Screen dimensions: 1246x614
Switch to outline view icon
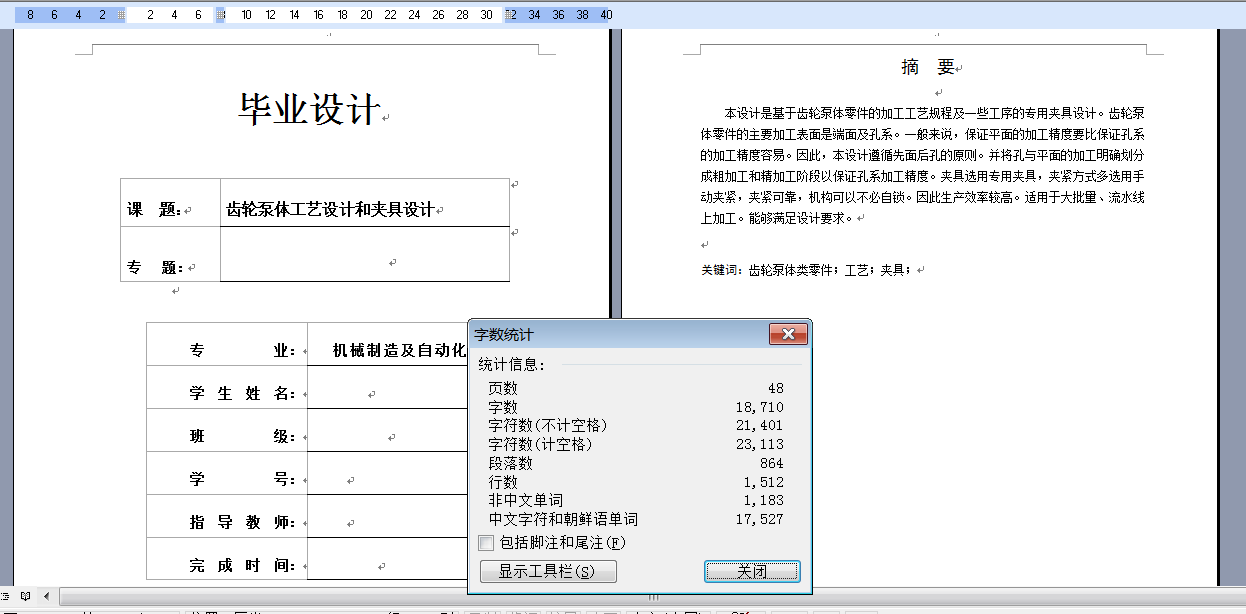[x=6, y=596]
